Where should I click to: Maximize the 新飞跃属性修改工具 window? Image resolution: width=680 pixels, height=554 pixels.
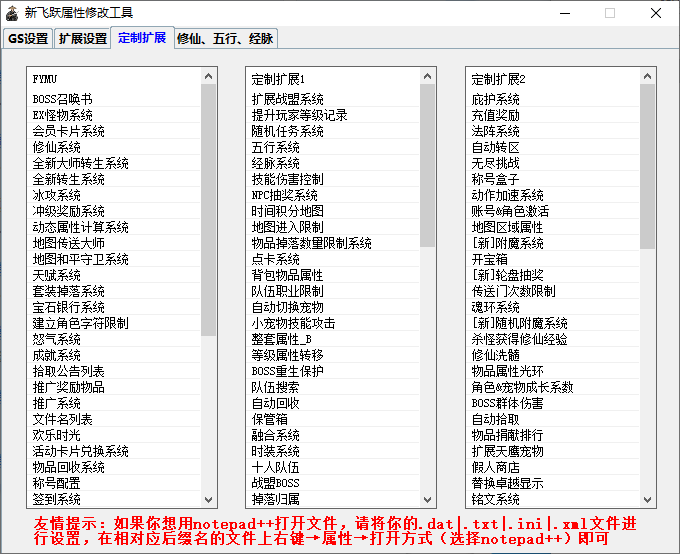[609, 13]
